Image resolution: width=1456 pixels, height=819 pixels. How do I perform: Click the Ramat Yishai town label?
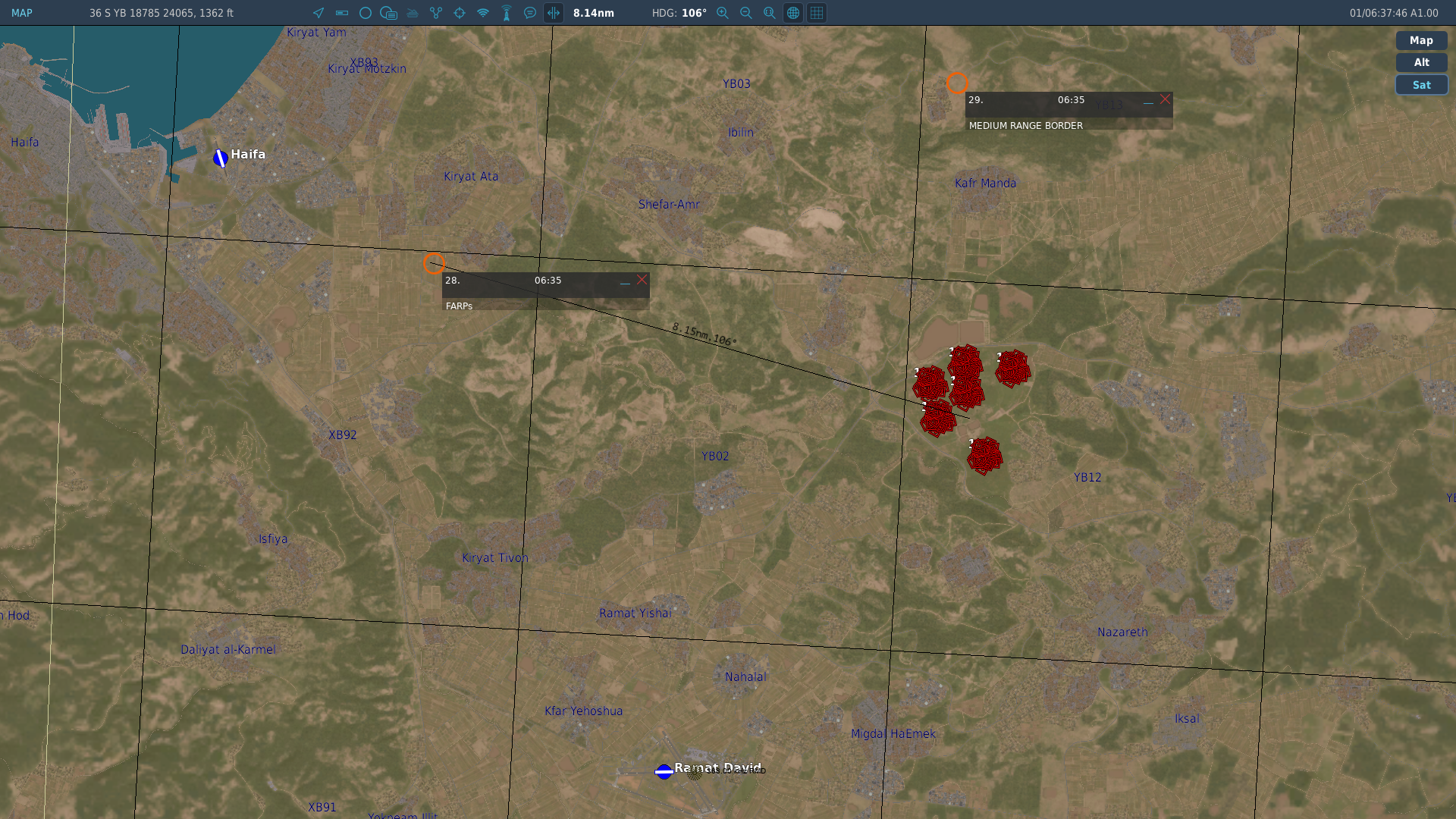click(x=635, y=613)
